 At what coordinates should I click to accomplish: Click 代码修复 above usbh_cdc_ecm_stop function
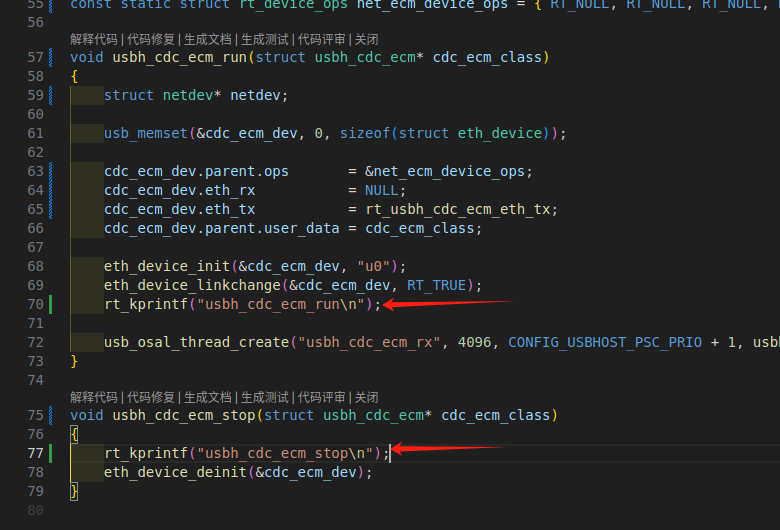(x=151, y=397)
